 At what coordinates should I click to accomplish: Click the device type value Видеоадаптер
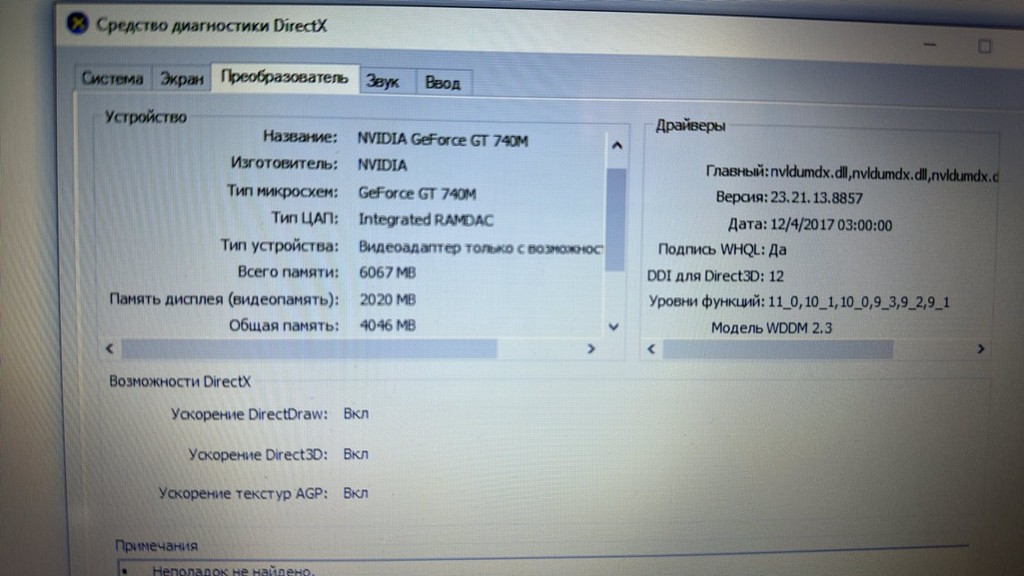click(x=480, y=248)
